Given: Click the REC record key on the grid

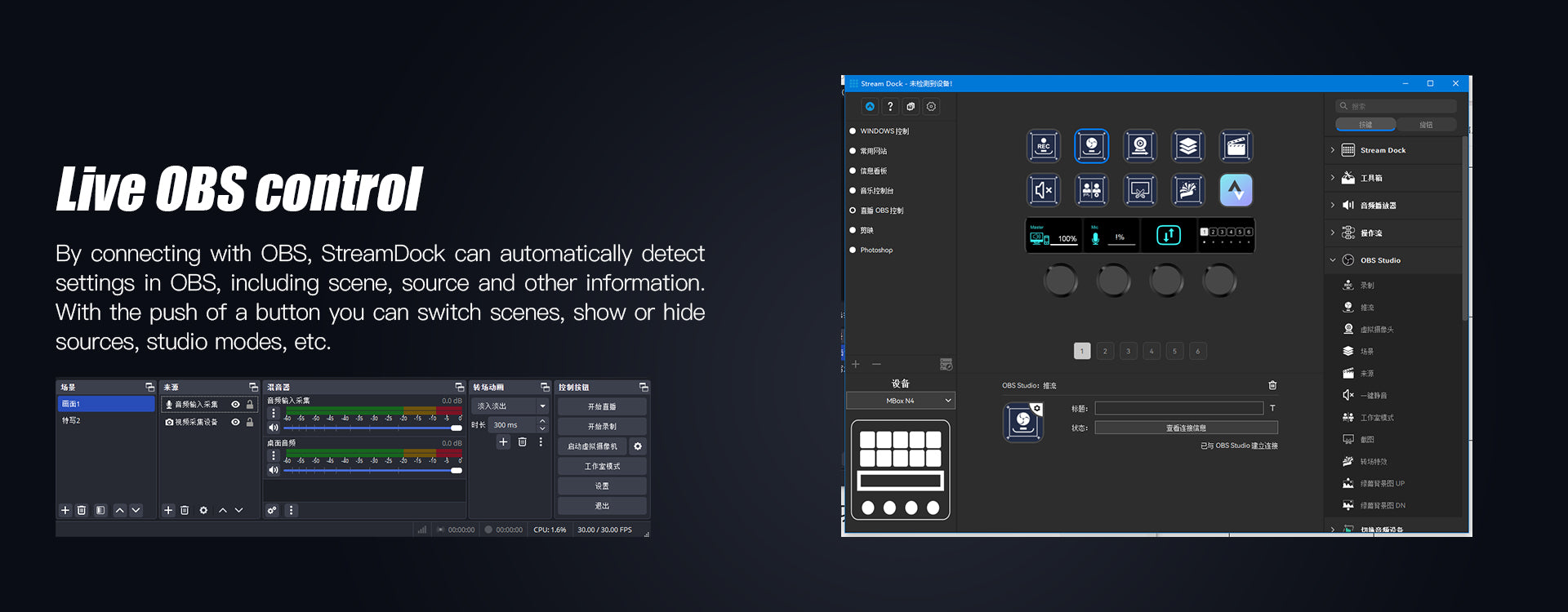Looking at the screenshot, I should point(1043,147).
